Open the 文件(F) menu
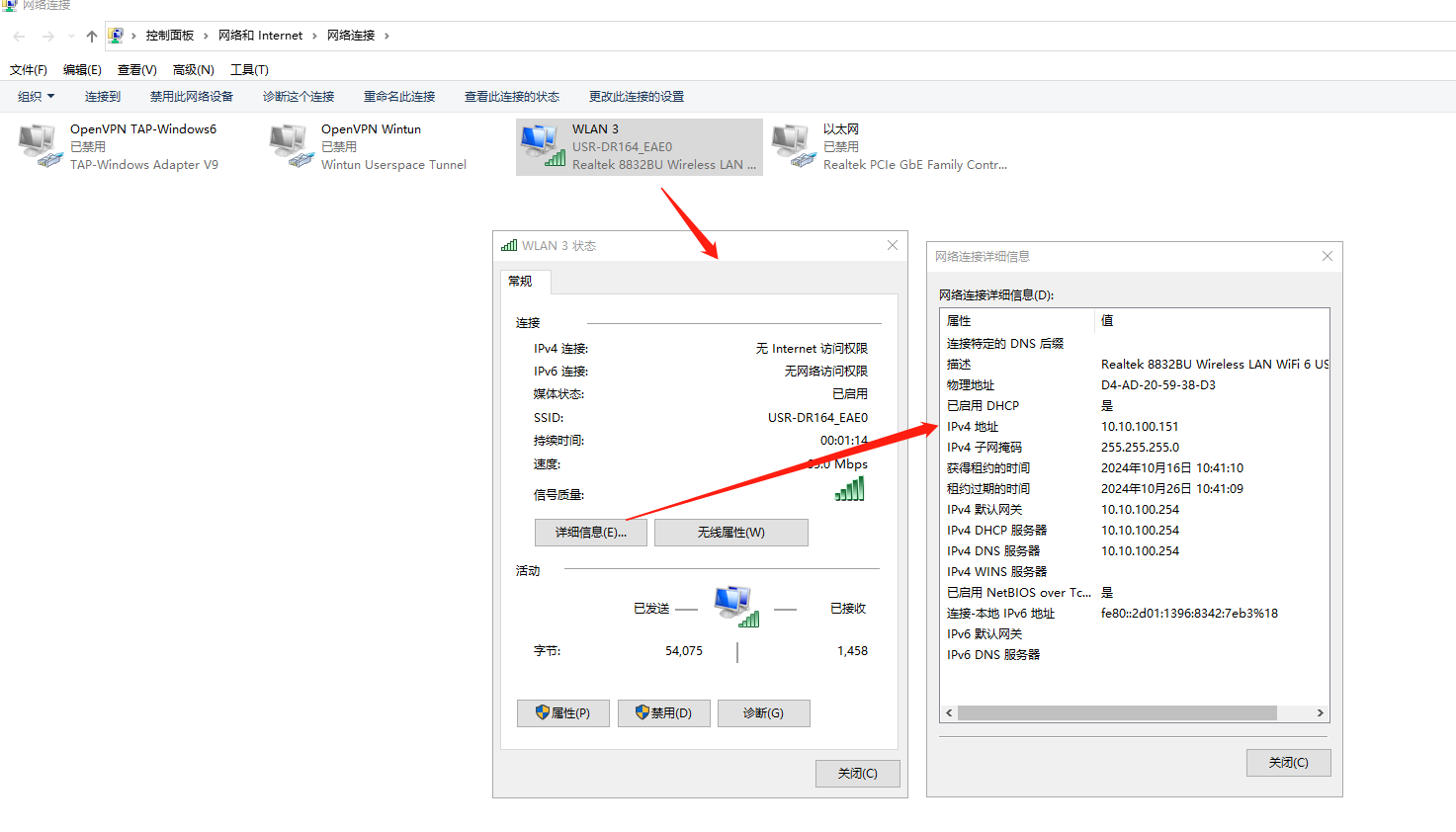The image size is (1456, 832). 29,70
